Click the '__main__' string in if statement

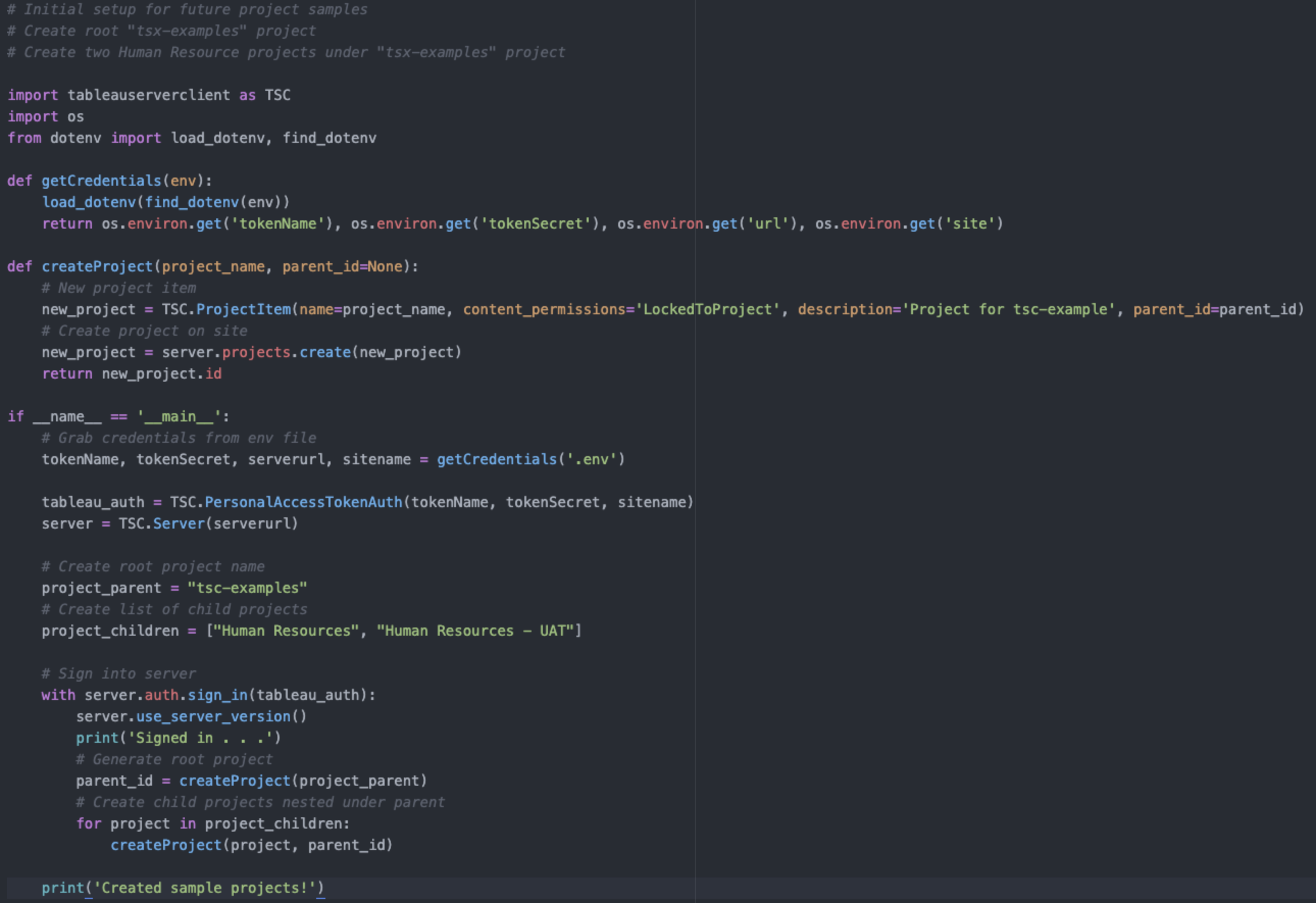tap(179, 416)
